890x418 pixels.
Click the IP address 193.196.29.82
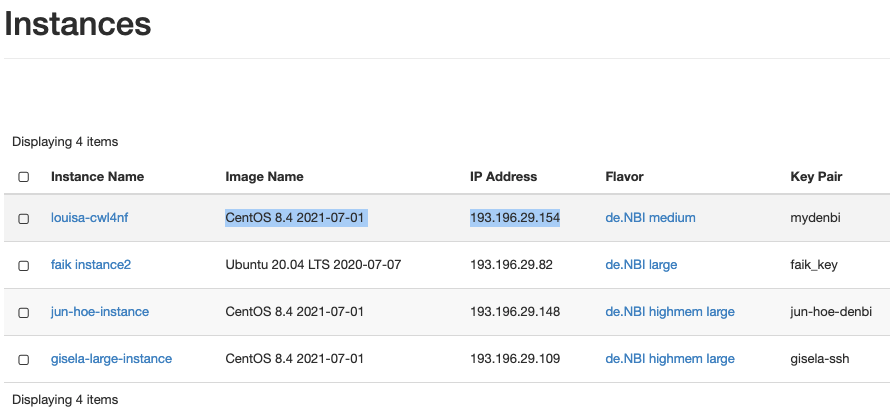pos(511,265)
